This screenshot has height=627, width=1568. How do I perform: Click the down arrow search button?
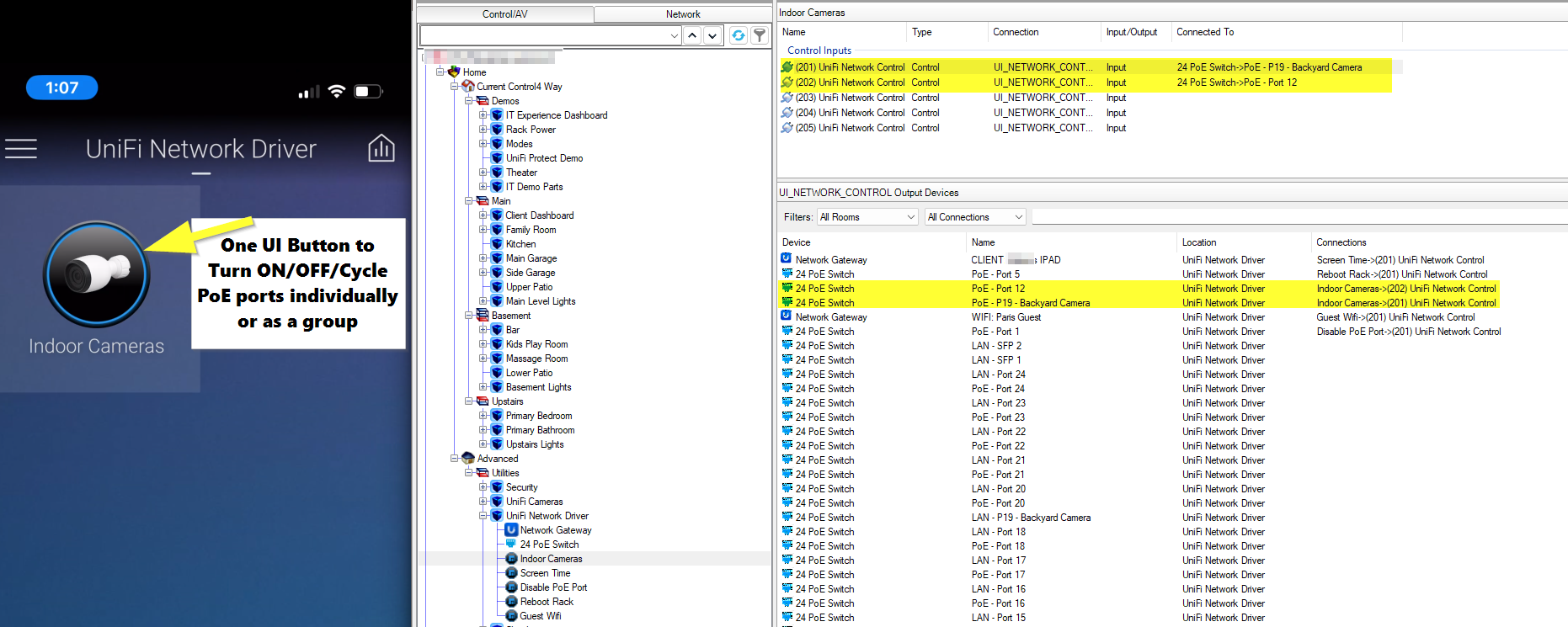tap(712, 35)
